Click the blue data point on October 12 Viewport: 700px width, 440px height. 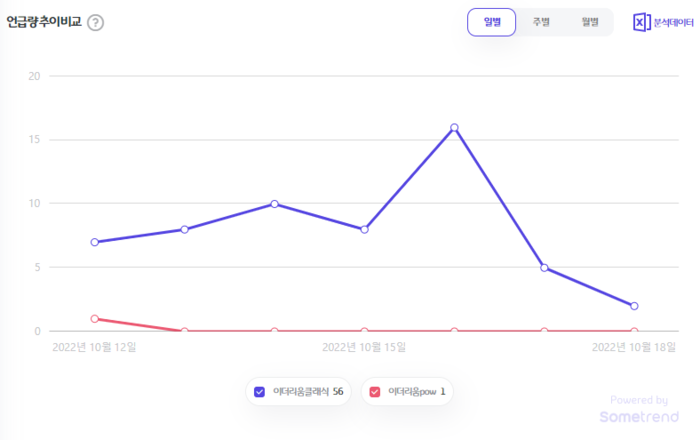point(95,242)
